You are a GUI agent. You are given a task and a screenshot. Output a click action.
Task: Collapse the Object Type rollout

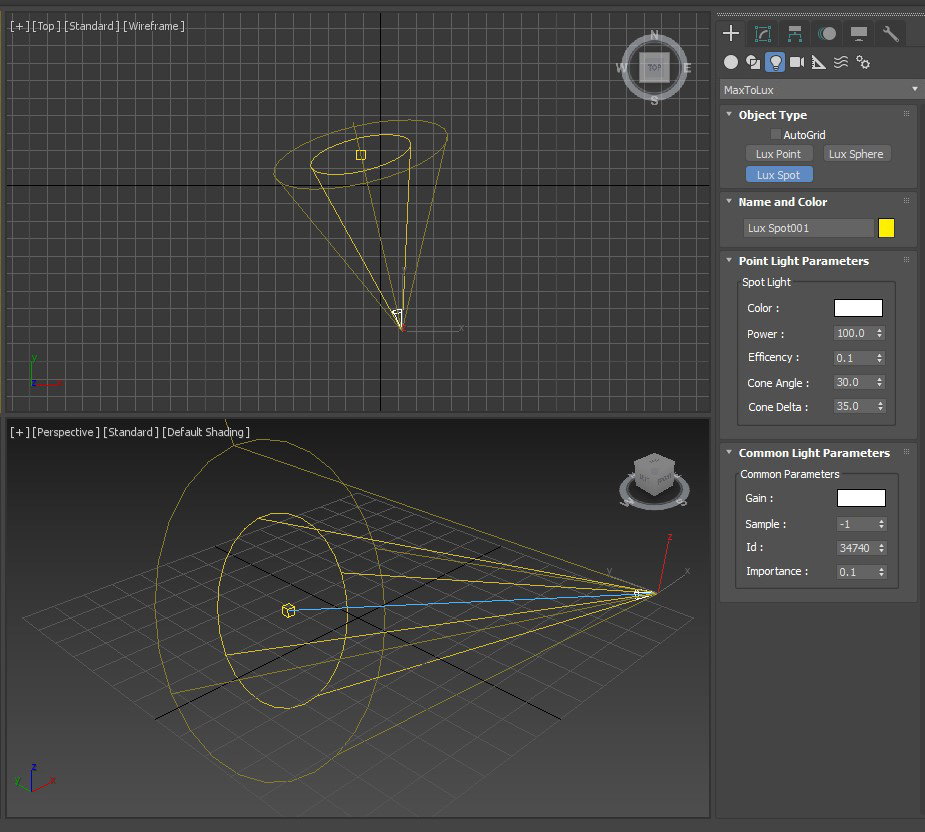772,115
